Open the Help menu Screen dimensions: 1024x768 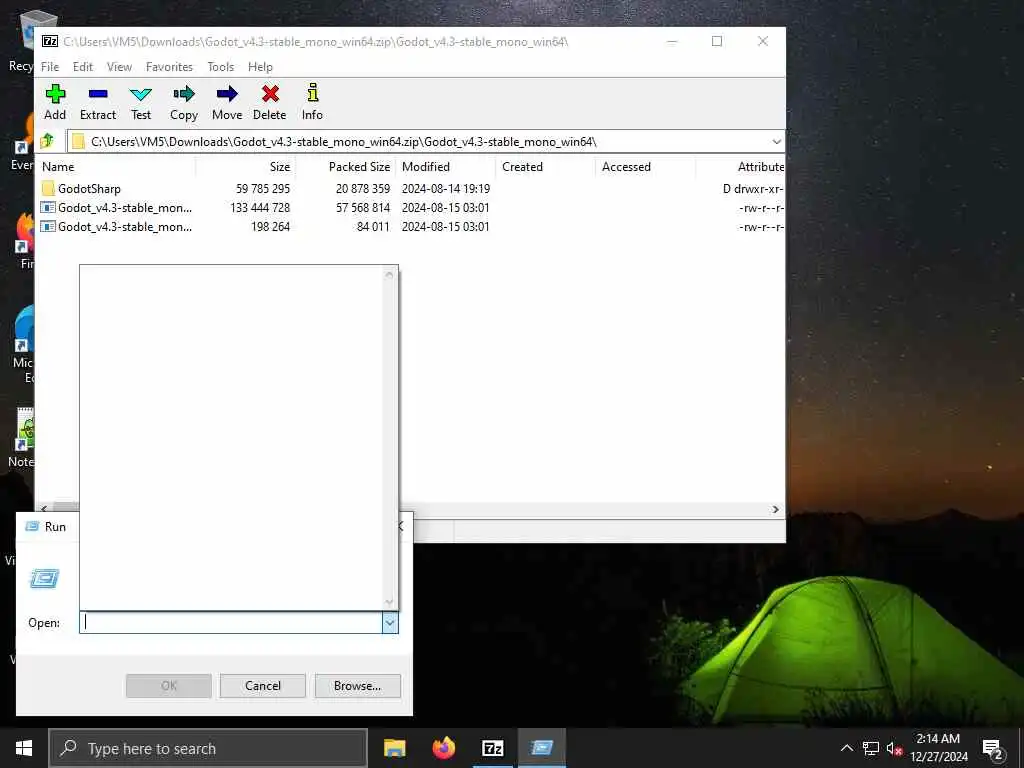(260, 67)
